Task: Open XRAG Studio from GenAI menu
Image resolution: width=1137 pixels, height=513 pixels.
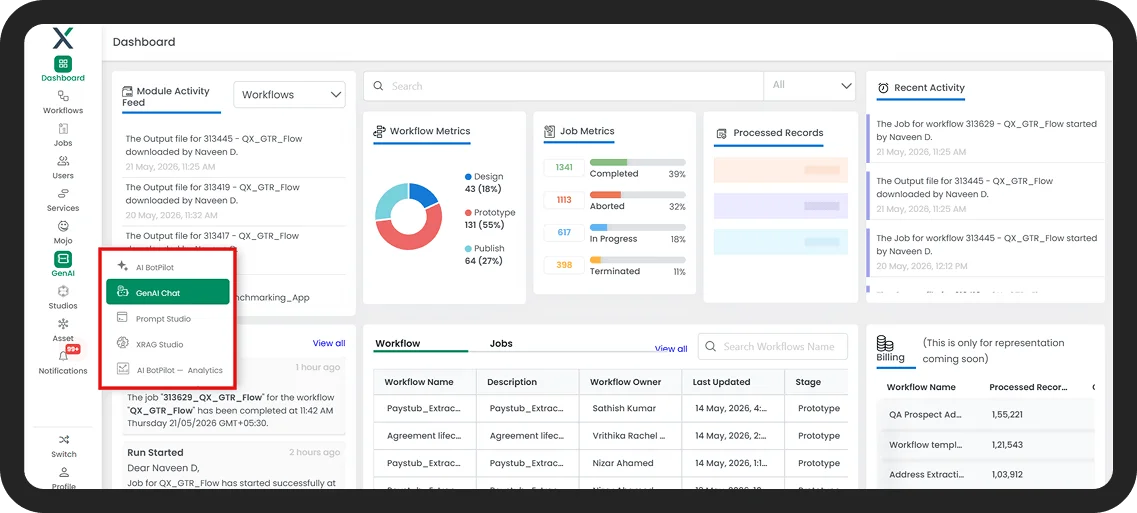Action: coord(168,344)
